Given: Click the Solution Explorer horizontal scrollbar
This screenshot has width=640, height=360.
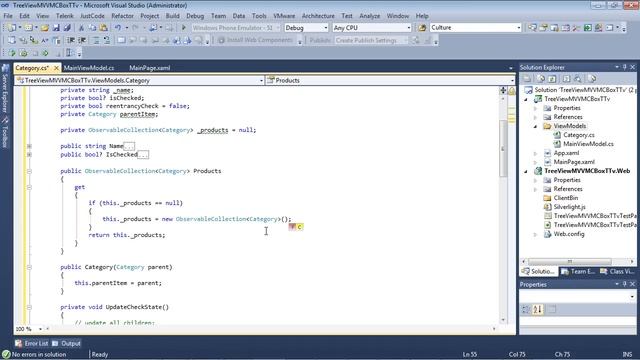Looking at the screenshot, I should 569,261.
